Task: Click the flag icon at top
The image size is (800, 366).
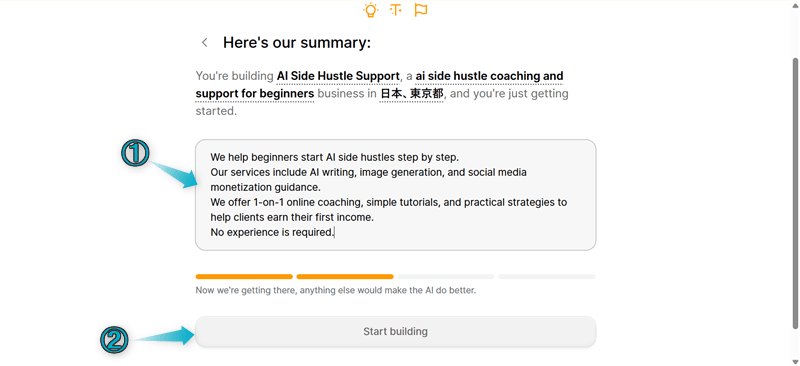Action: 421,10
